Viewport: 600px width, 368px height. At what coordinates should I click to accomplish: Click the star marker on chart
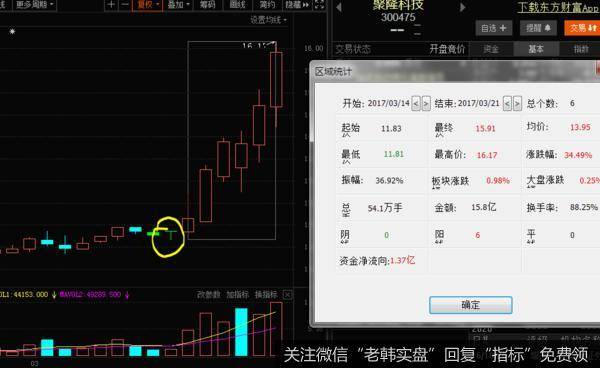[x=12, y=31]
